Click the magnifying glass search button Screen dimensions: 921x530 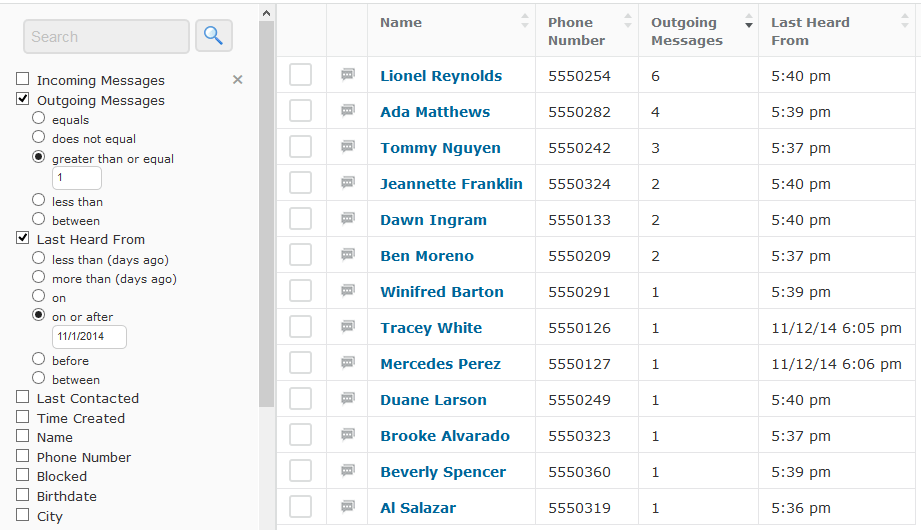tap(214, 36)
